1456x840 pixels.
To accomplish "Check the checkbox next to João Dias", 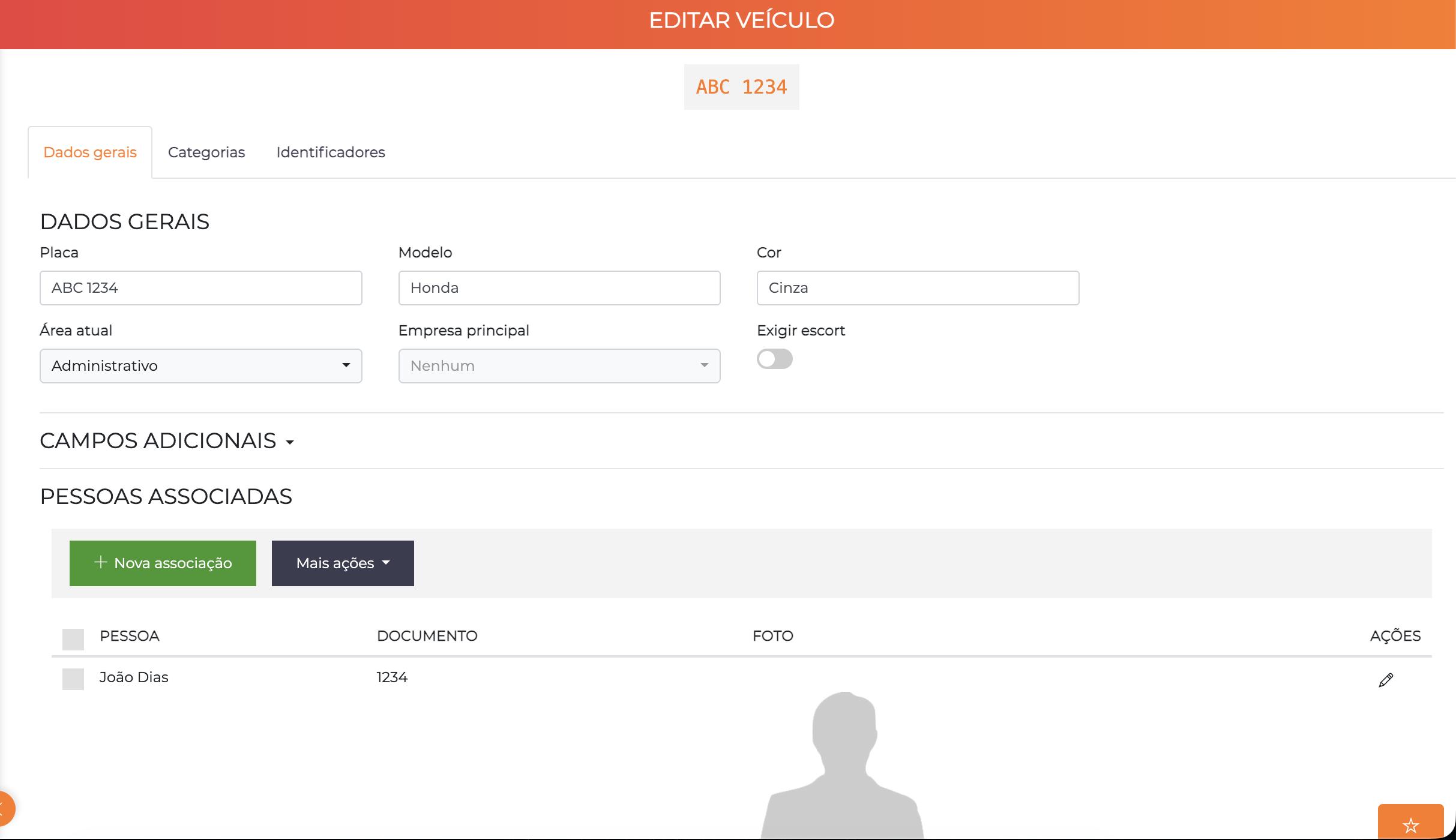I will [x=73, y=679].
